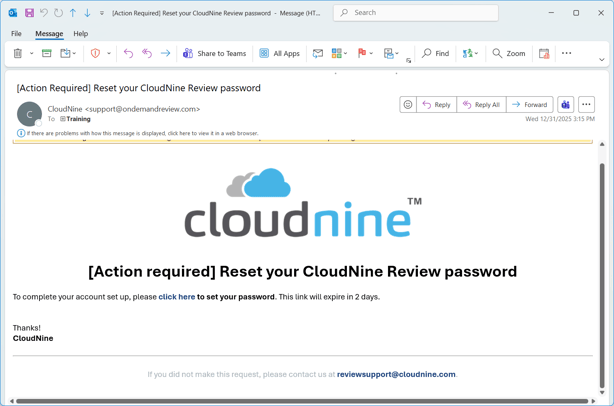Click the scroll up arrow
The width and height of the screenshot is (614, 406).
602,144
